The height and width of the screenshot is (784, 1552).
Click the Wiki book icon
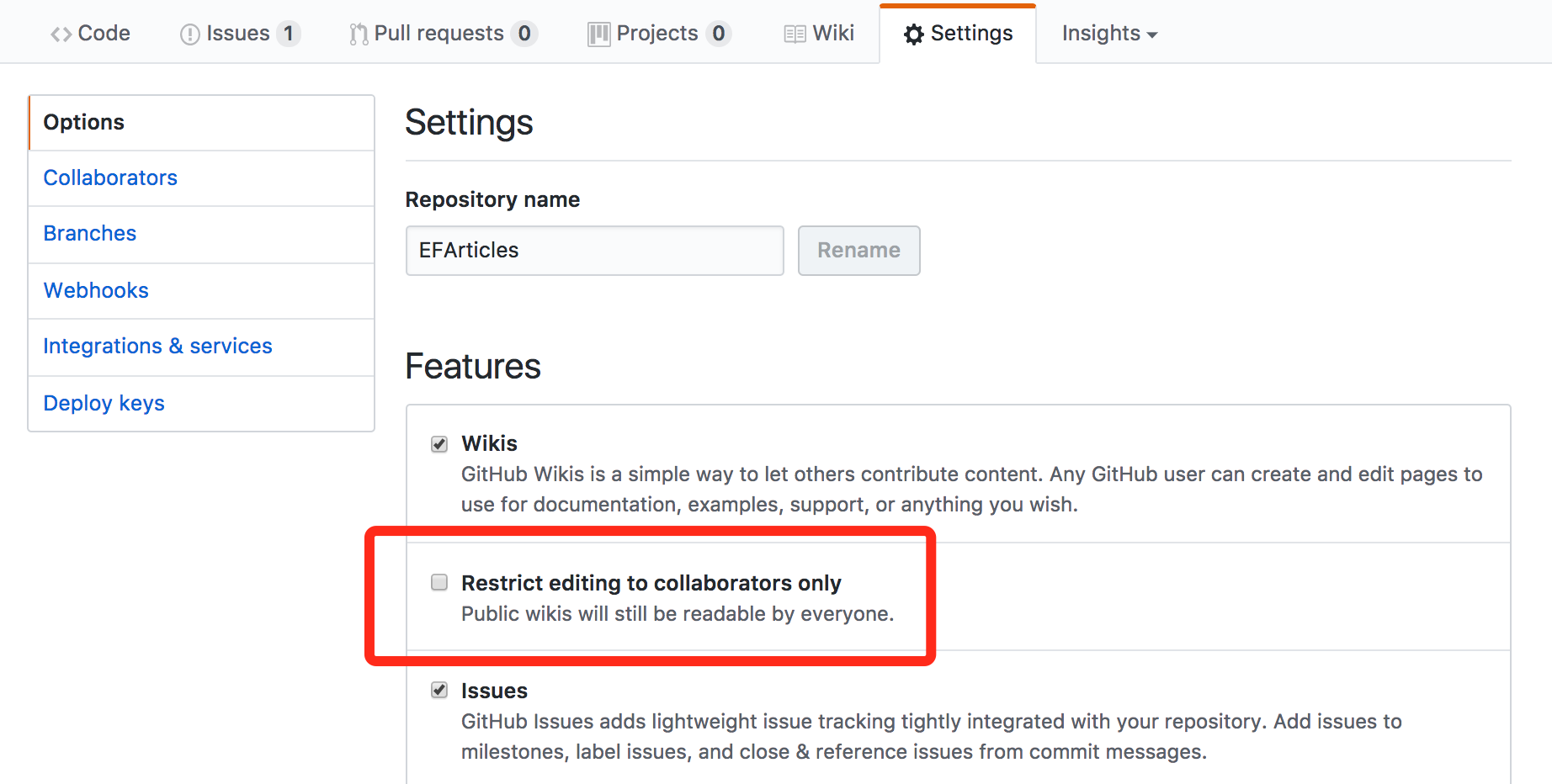(795, 34)
